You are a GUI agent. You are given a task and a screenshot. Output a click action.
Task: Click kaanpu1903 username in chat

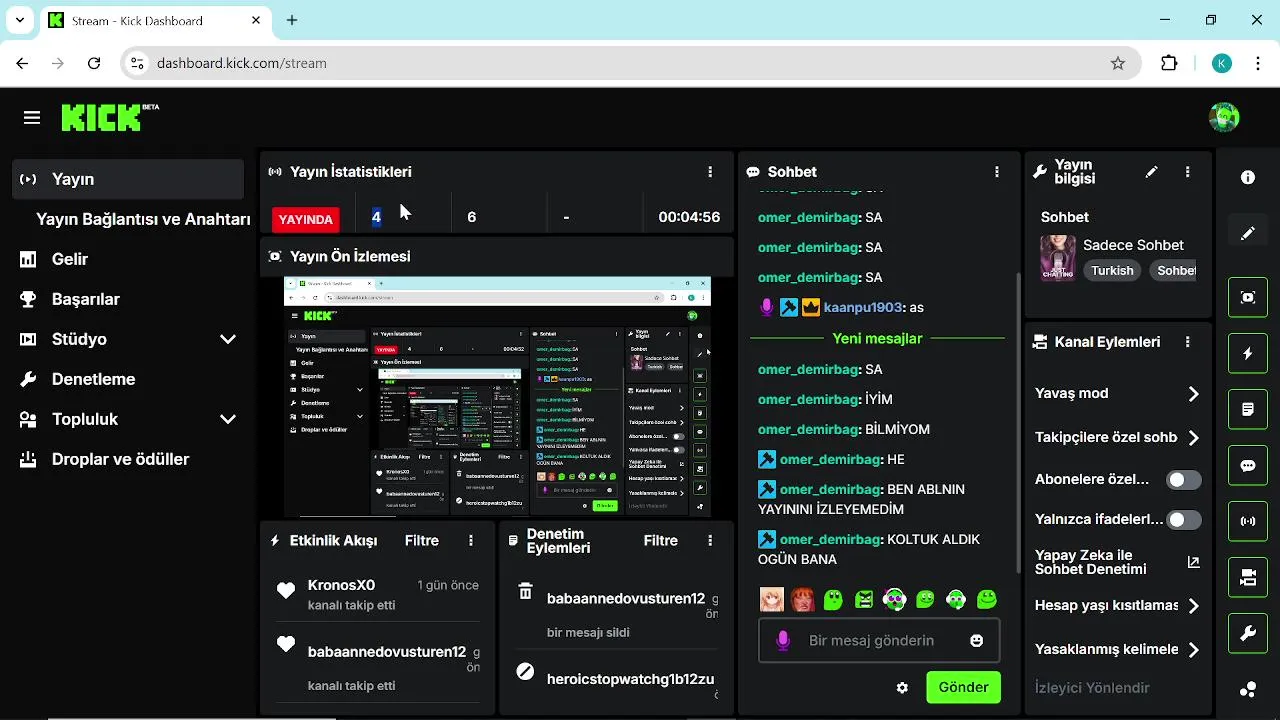click(863, 308)
